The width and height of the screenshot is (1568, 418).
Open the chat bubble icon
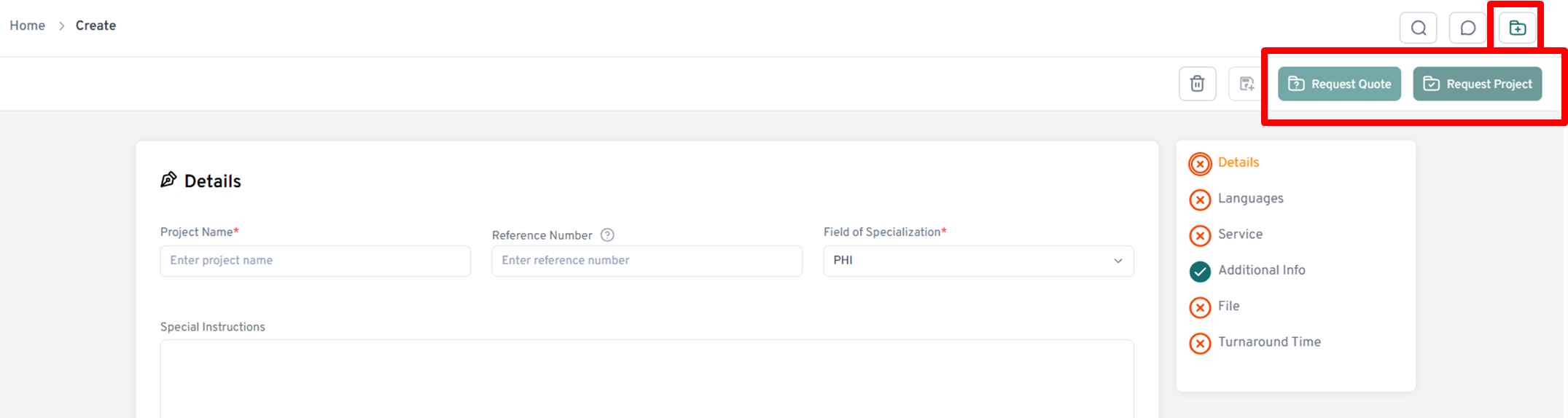click(x=1467, y=28)
